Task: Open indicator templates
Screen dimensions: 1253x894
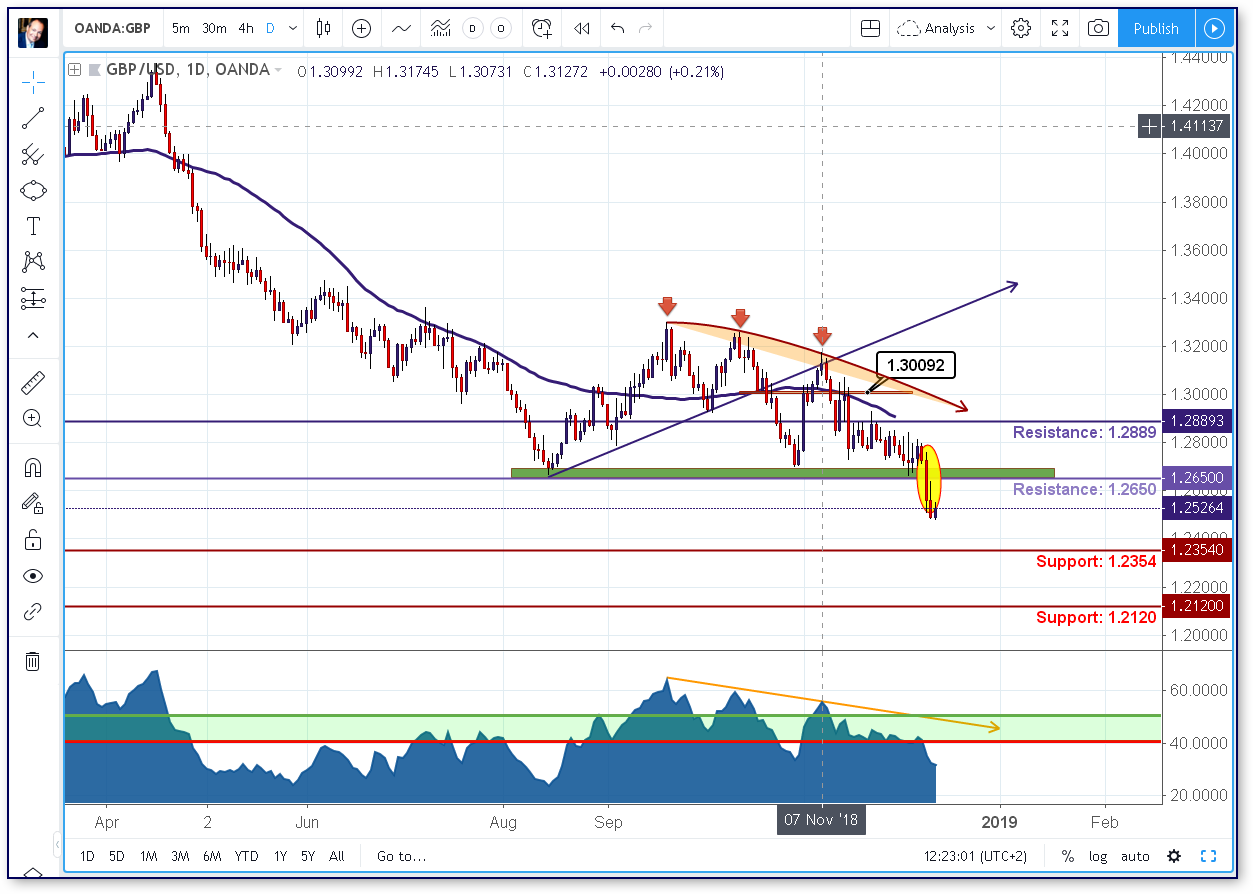Action: (x=439, y=28)
